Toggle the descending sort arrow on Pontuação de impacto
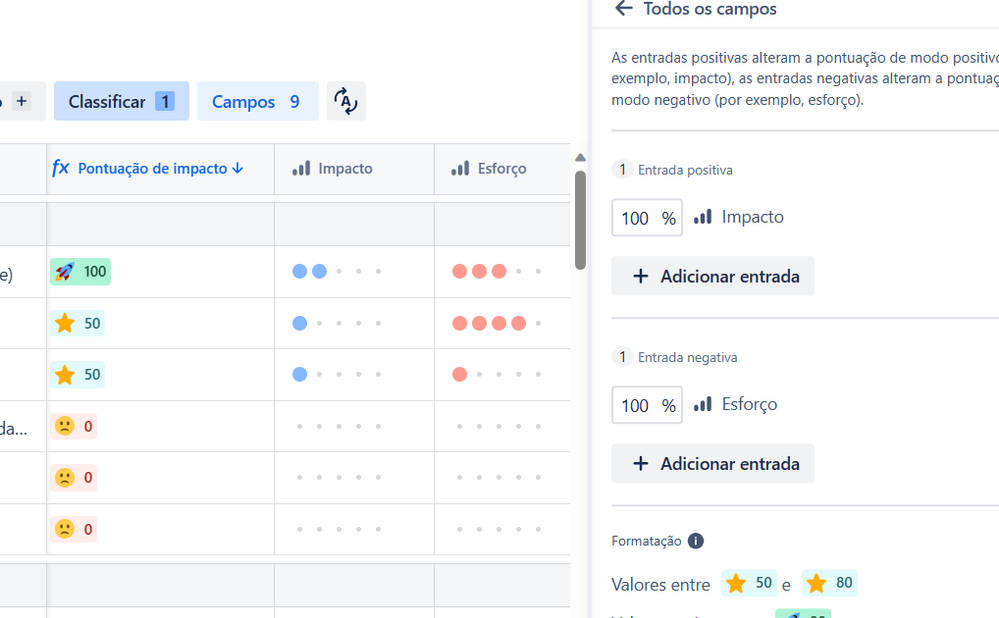The height and width of the screenshot is (618, 999). pos(238,168)
